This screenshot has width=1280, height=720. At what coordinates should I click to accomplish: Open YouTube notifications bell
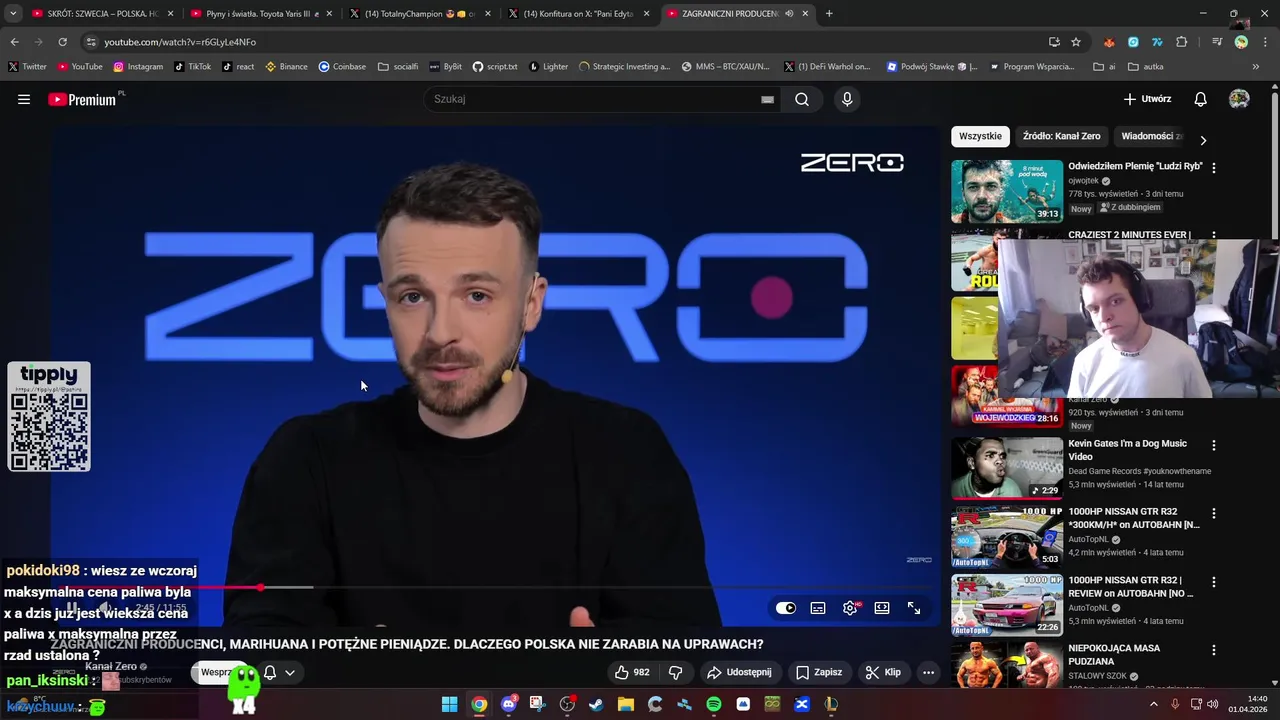click(x=1201, y=99)
